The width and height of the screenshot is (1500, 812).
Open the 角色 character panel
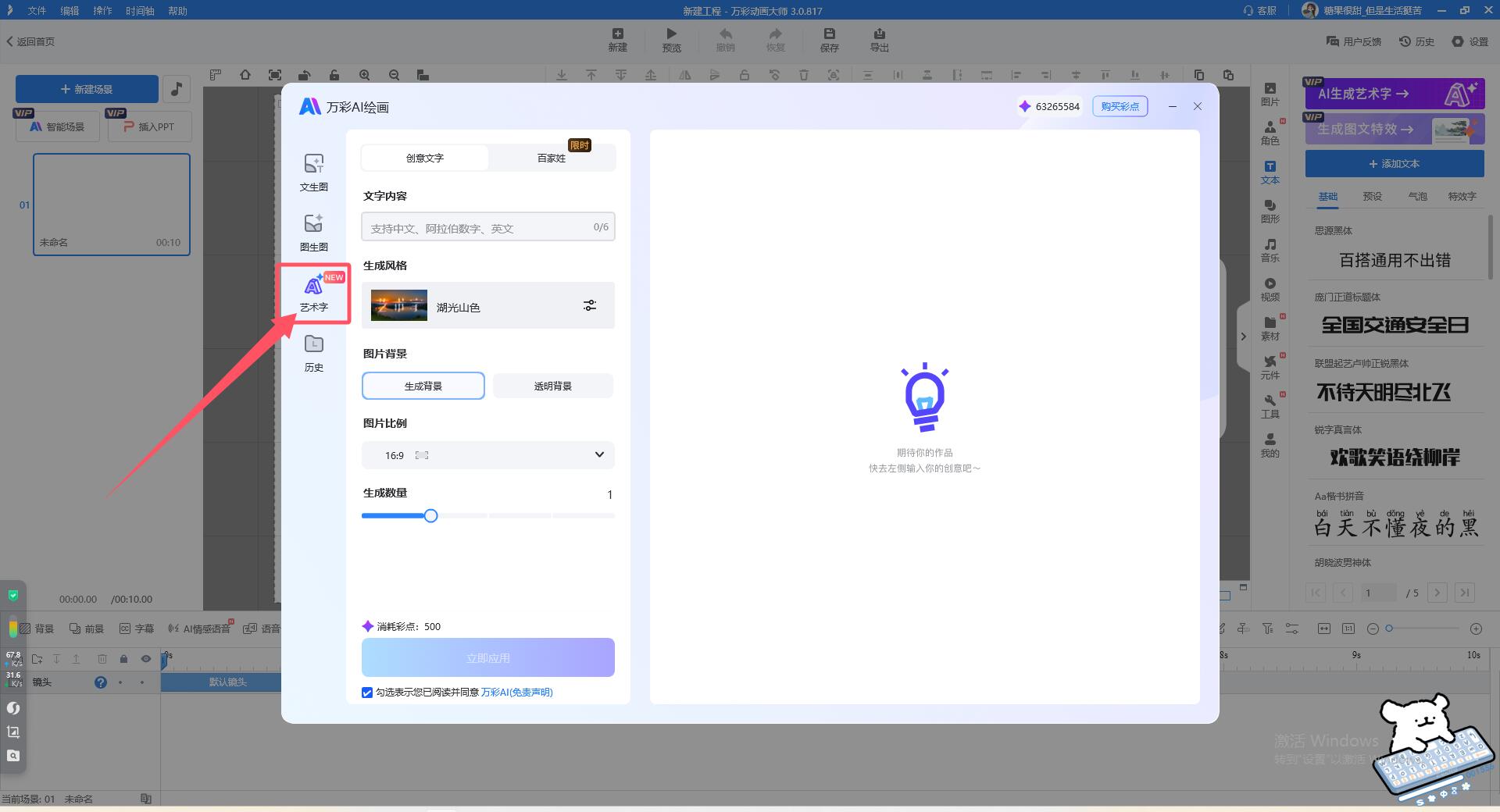click(1270, 134)
